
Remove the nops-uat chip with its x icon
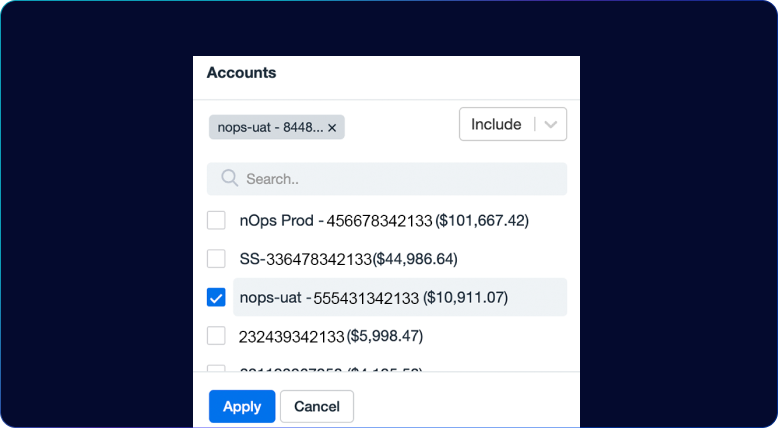click(x=332, y=128)
